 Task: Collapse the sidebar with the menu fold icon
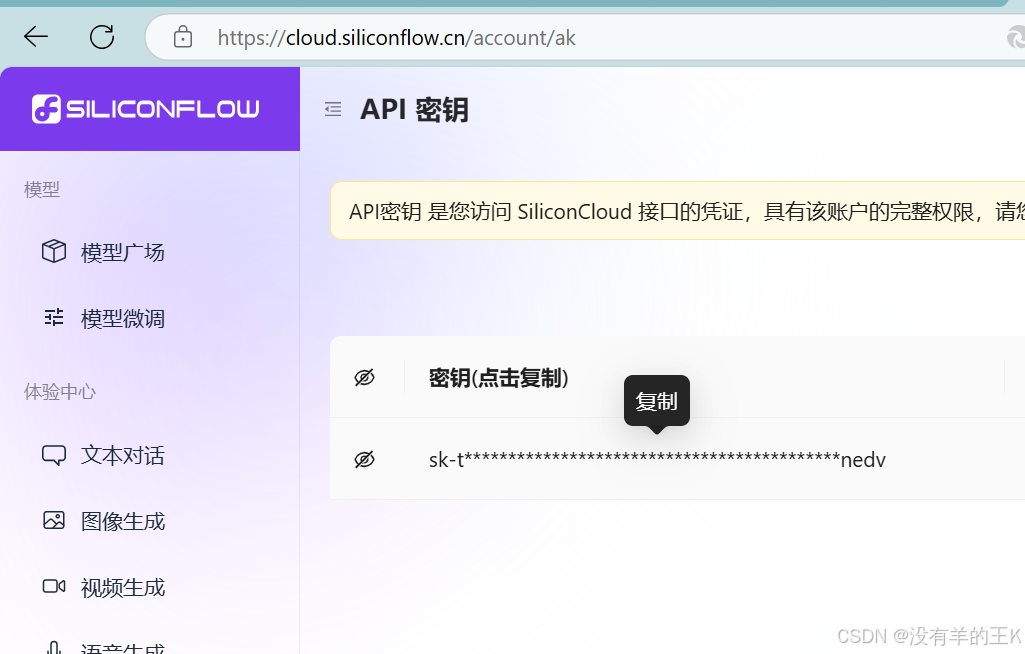point(333,109)
